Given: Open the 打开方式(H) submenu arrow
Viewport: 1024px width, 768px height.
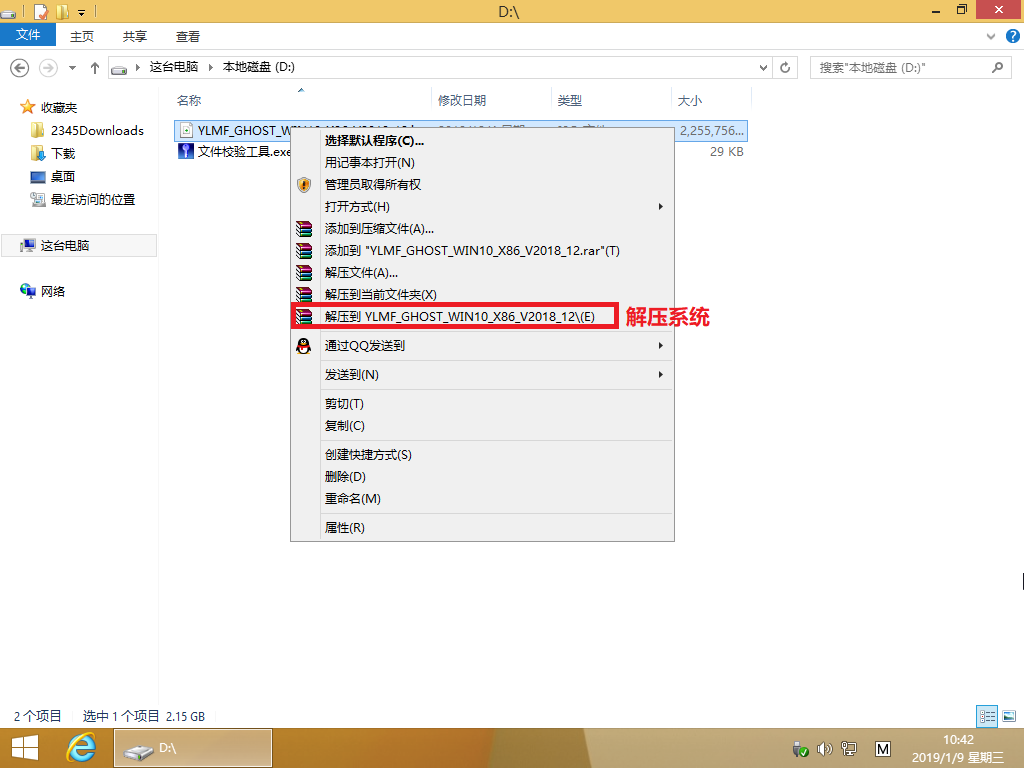Looking at the screenshot, I should 660,206.
